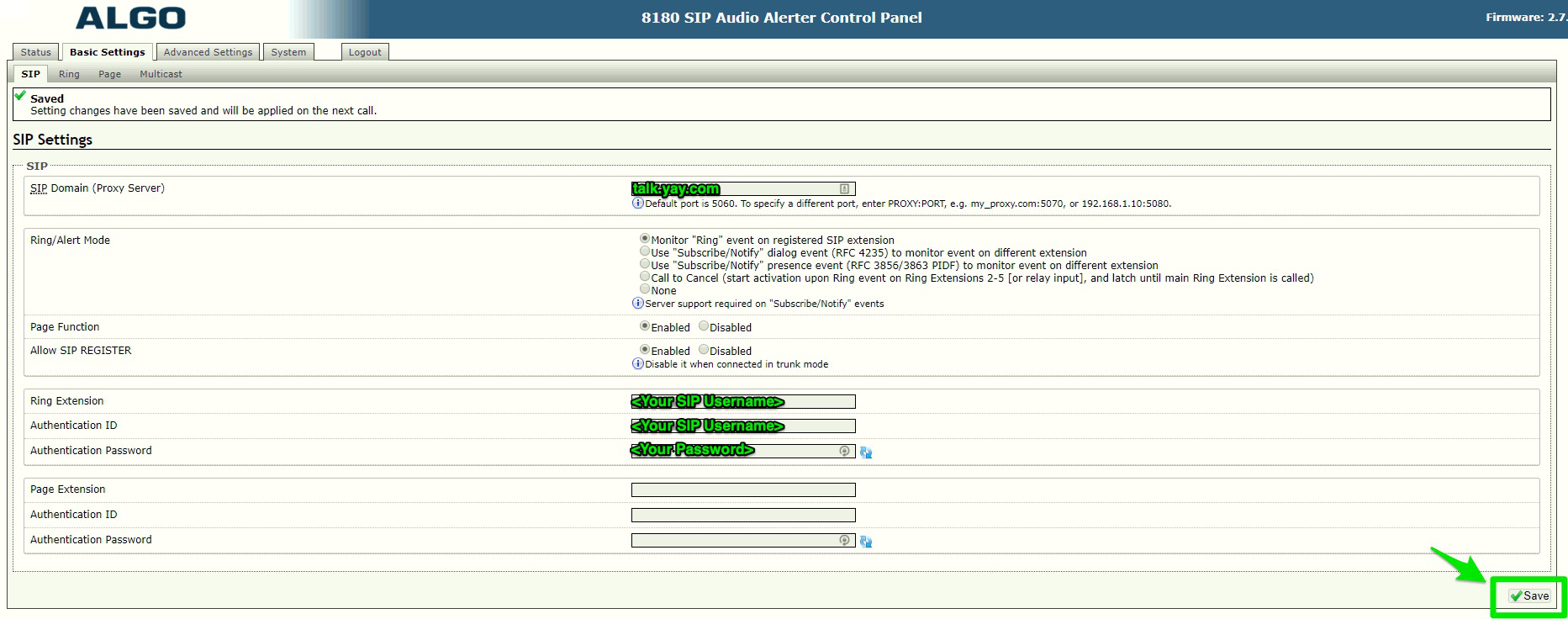Select Monitor "Ring" event on registered extension
Screen dimensions: 1568x619
pyautogui.click(x=645, y=239)
